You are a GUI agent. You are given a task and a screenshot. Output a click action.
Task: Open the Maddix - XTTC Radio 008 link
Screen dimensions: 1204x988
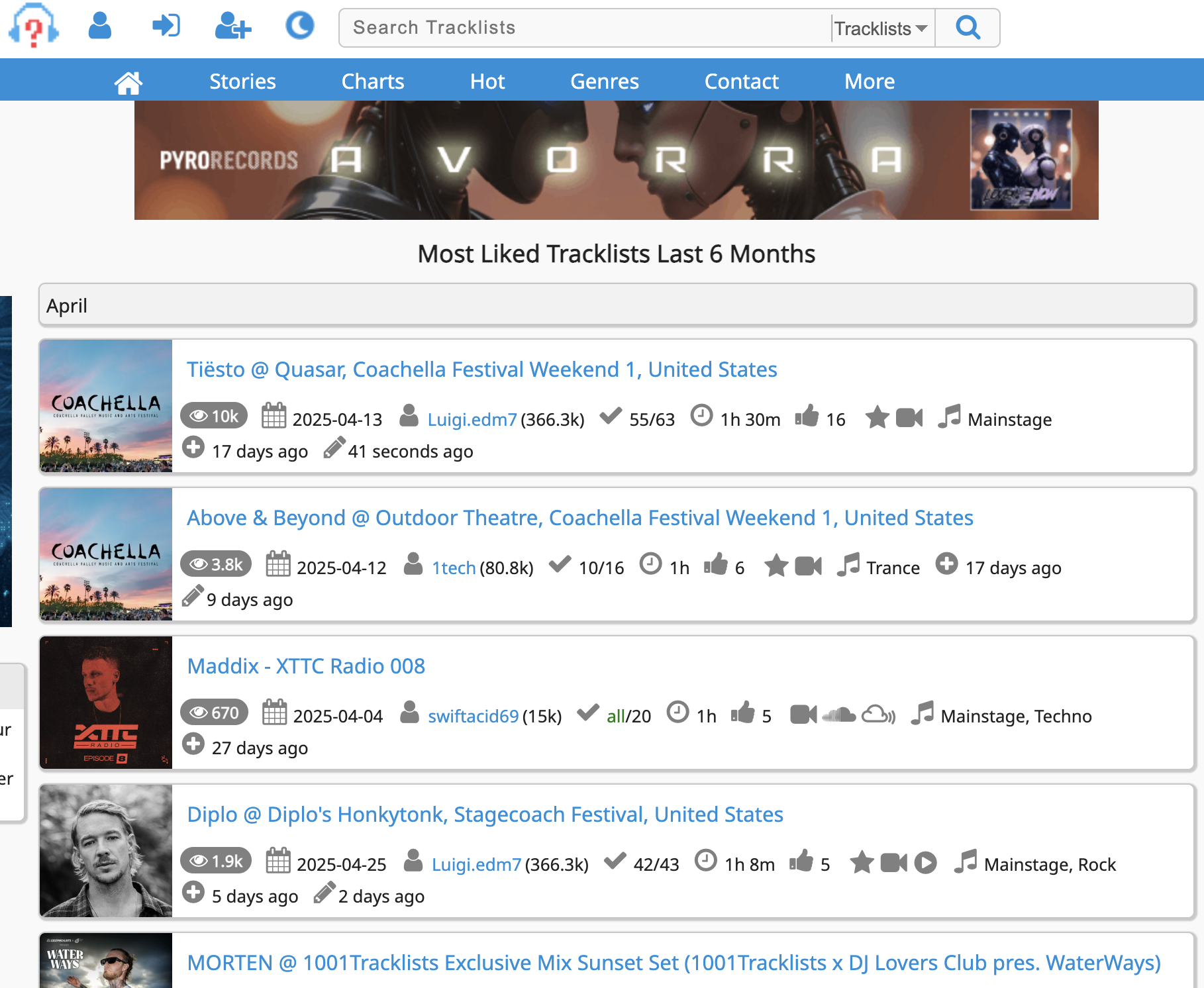tap(306, 666)
